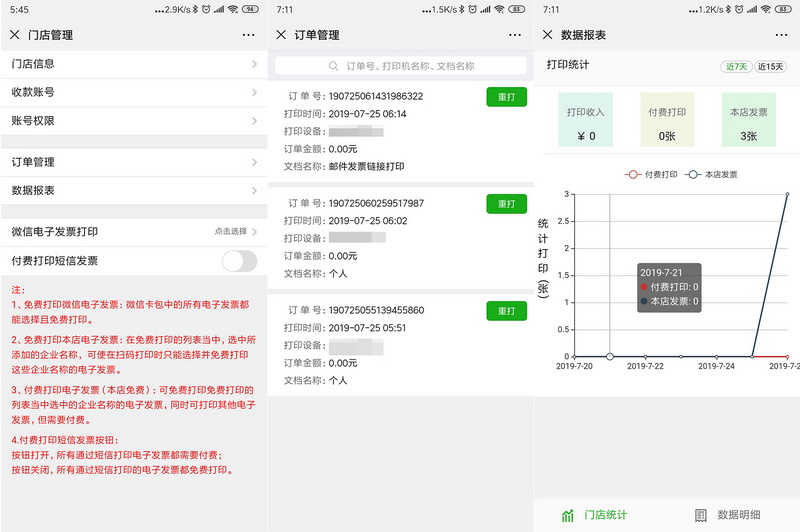Select the 近7天 range filter
Screen dimensions: 800x532
[x=736, y=67]
